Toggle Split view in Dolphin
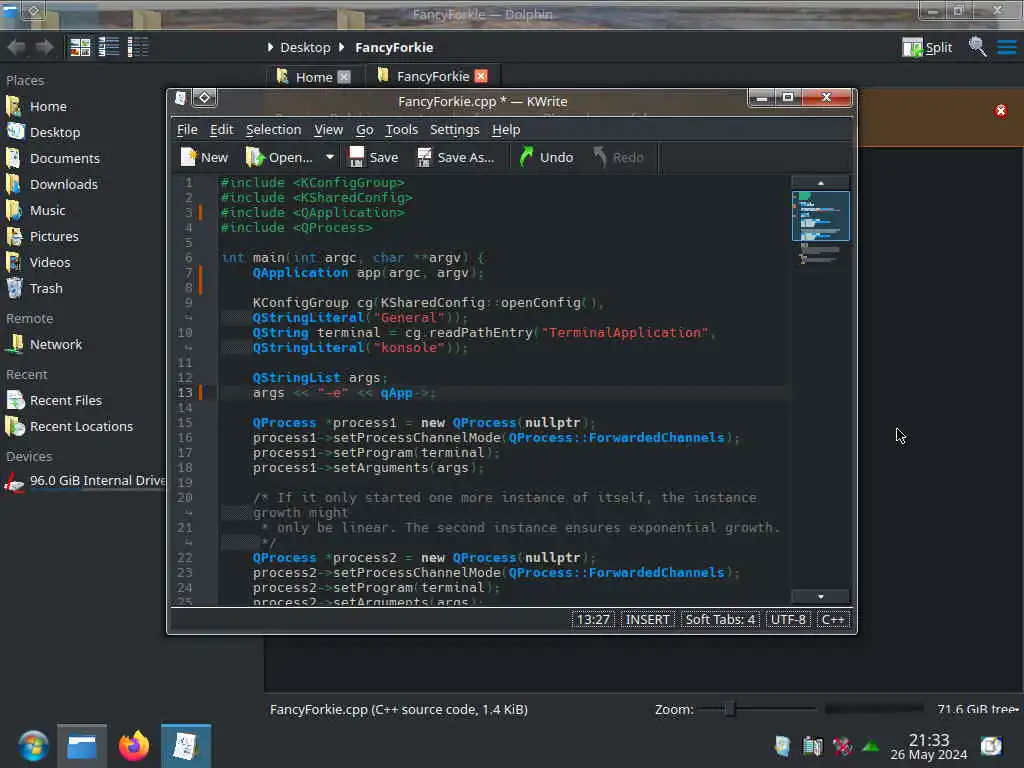 click(927, 48)
